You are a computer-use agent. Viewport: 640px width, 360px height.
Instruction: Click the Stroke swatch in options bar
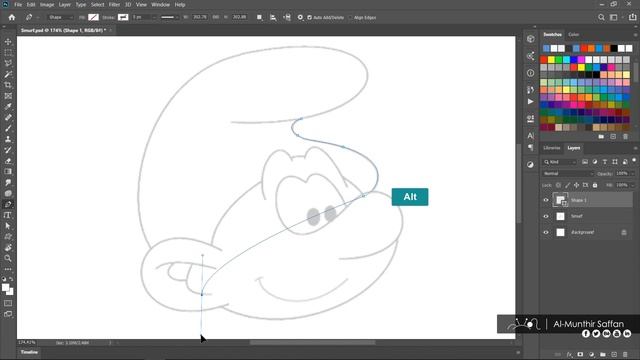tap(123, 17)
